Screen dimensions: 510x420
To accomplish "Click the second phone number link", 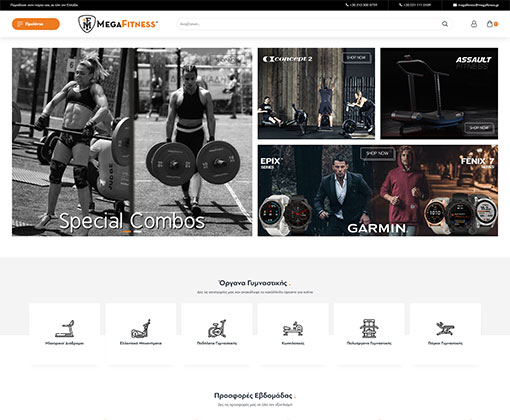I will click(x=415, y=5).
